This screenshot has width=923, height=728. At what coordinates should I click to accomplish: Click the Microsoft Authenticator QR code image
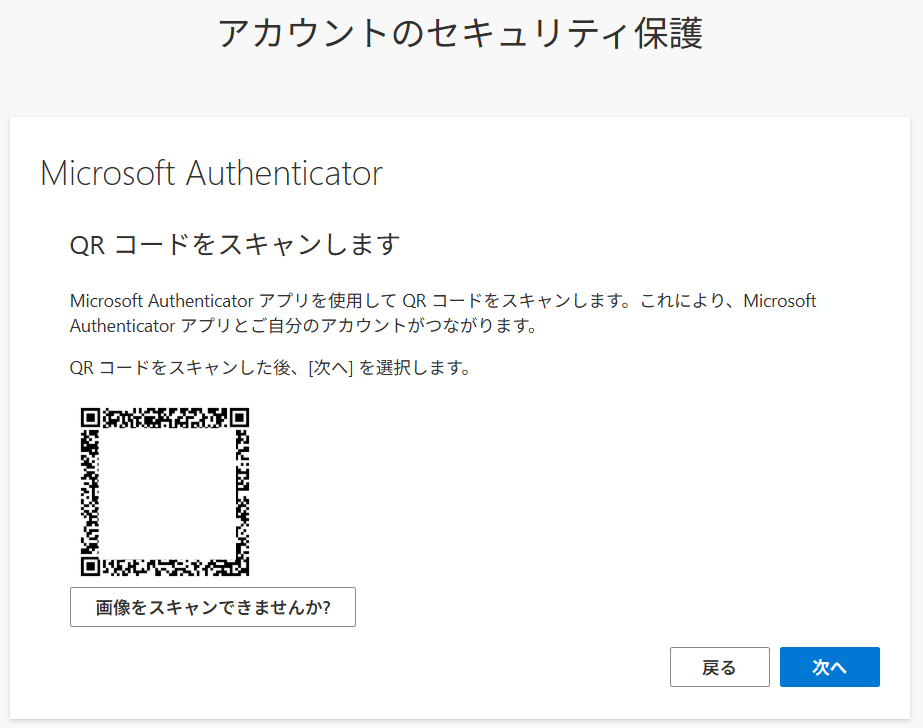(x=165, y=491)
